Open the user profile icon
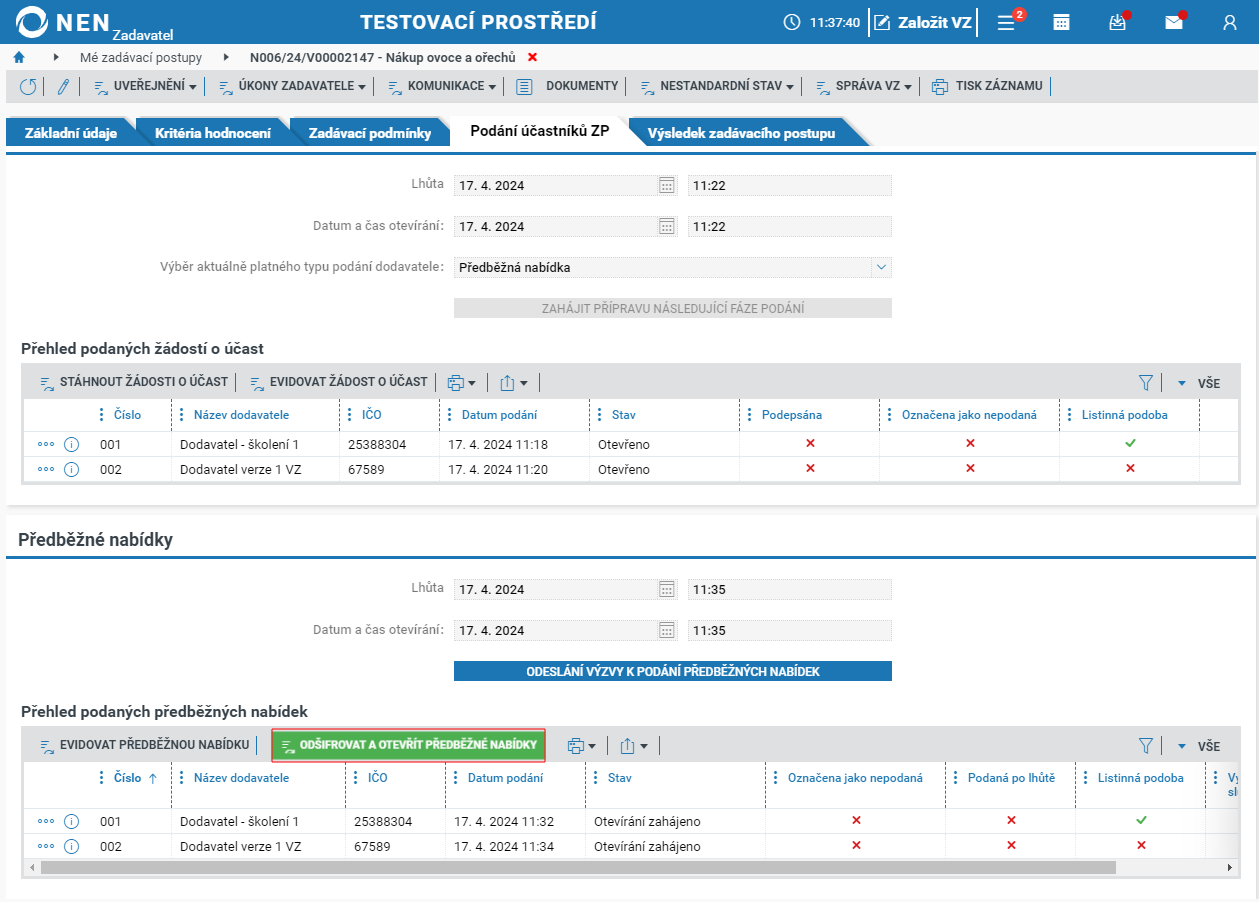This screenshot has height=902, width=1259. (1230, 22)
